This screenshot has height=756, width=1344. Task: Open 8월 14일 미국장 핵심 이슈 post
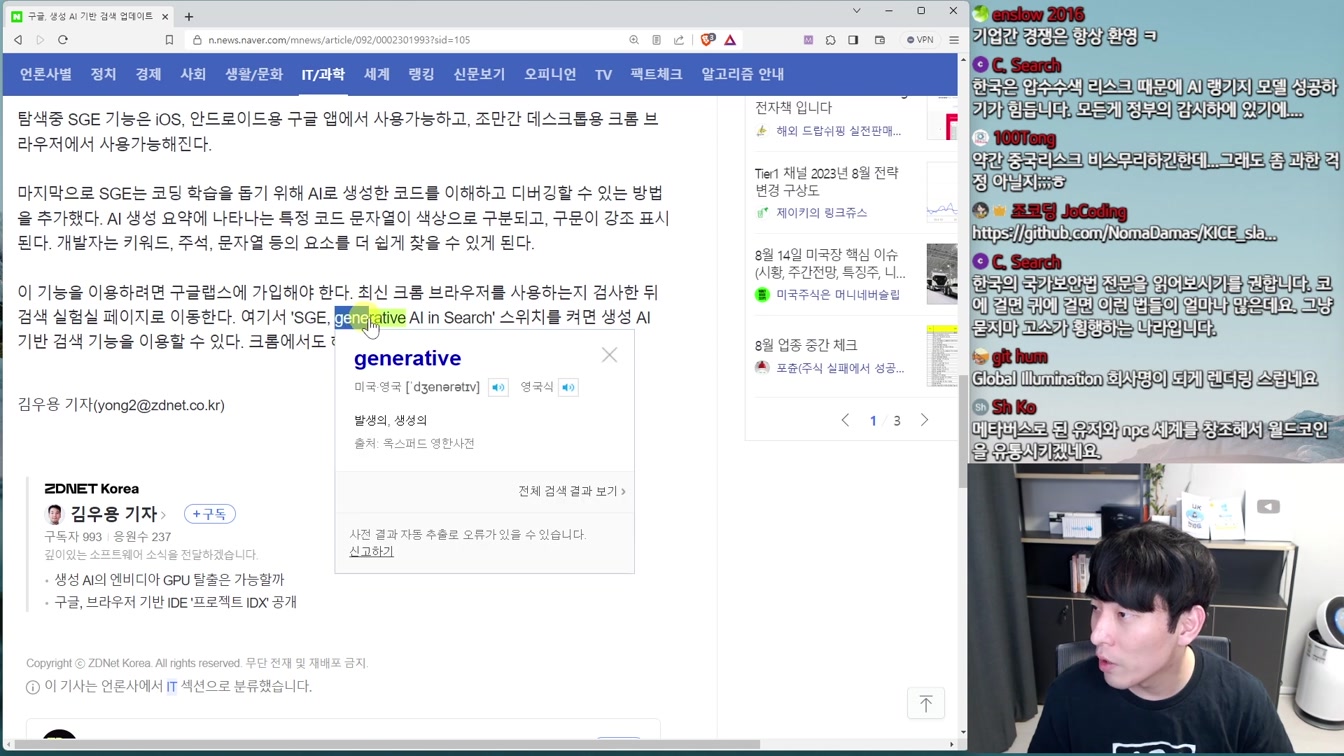[x=830, y=263]
